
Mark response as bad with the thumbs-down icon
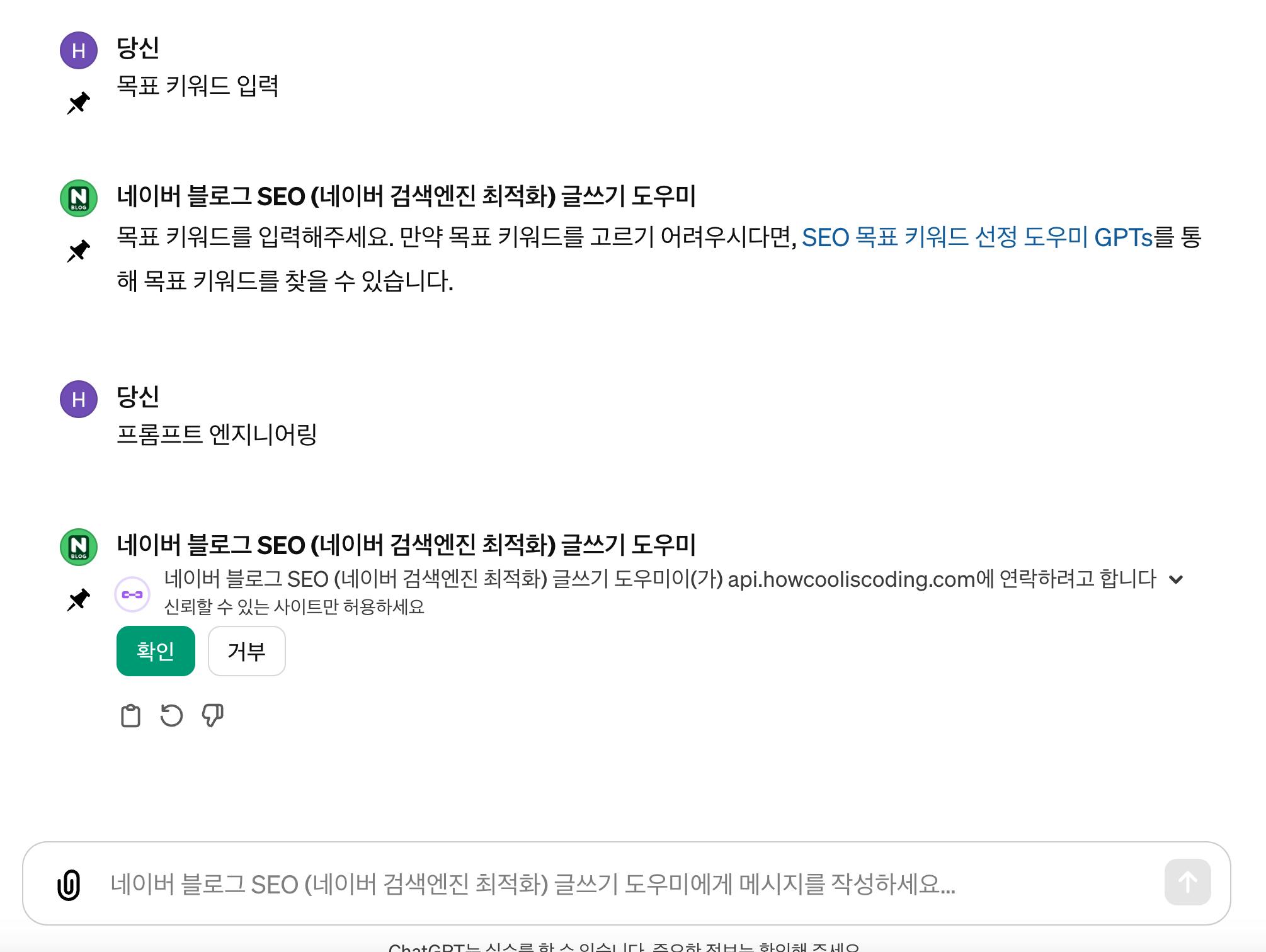212,716
